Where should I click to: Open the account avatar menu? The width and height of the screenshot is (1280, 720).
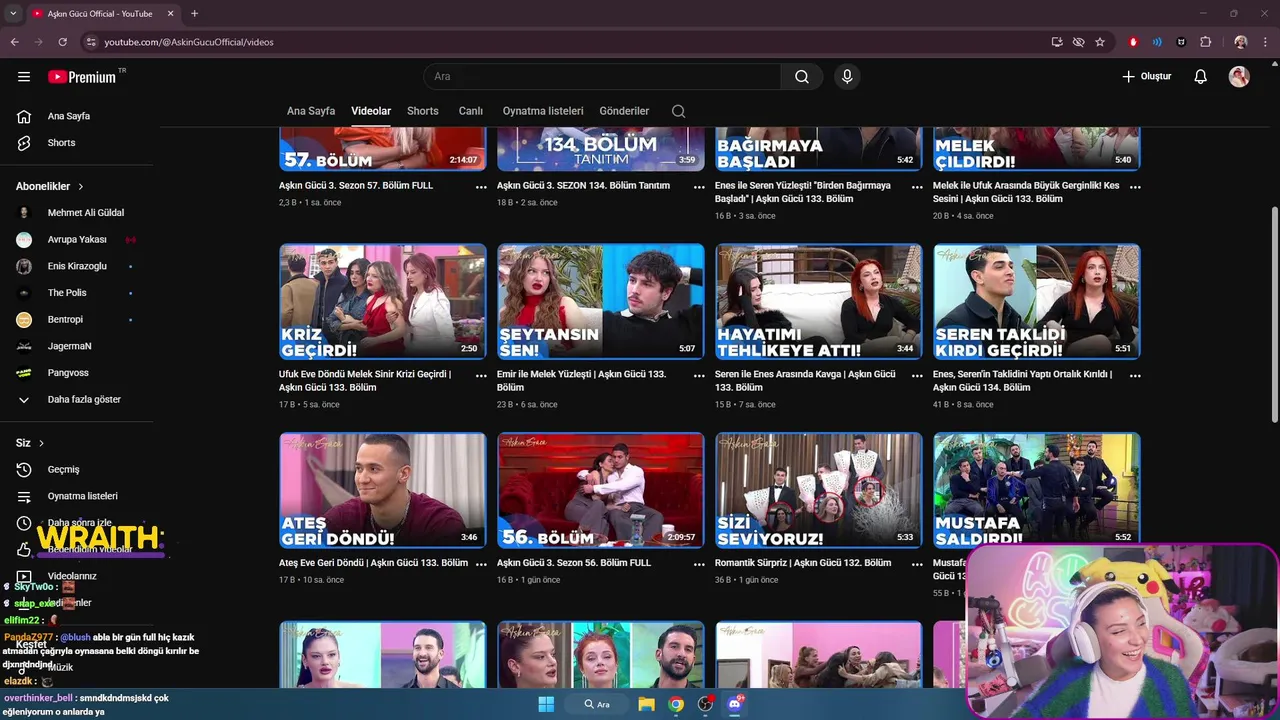(1239, 77)
